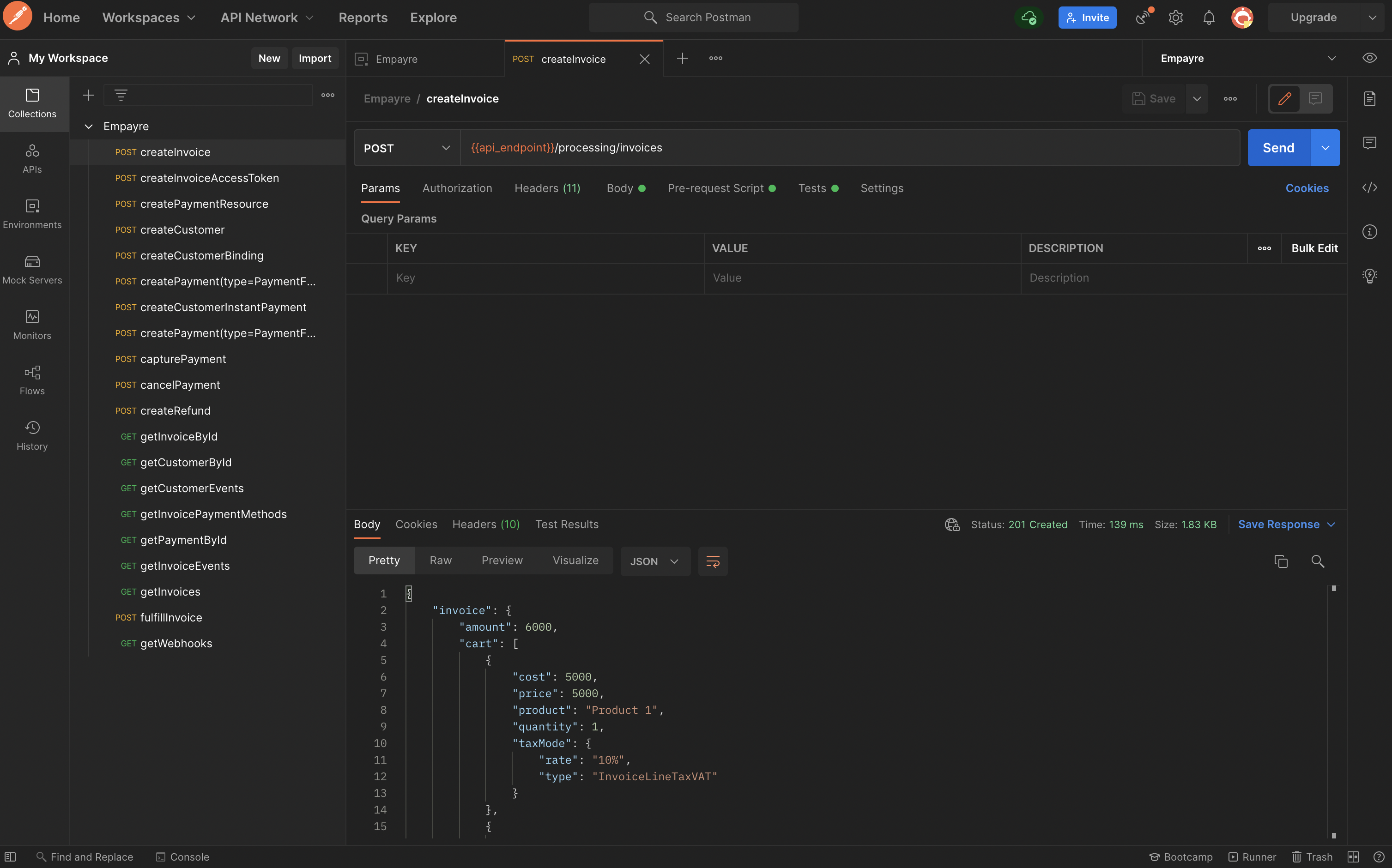Switch to the Authorization tab
1392x868 pixels.
[457, 188]
